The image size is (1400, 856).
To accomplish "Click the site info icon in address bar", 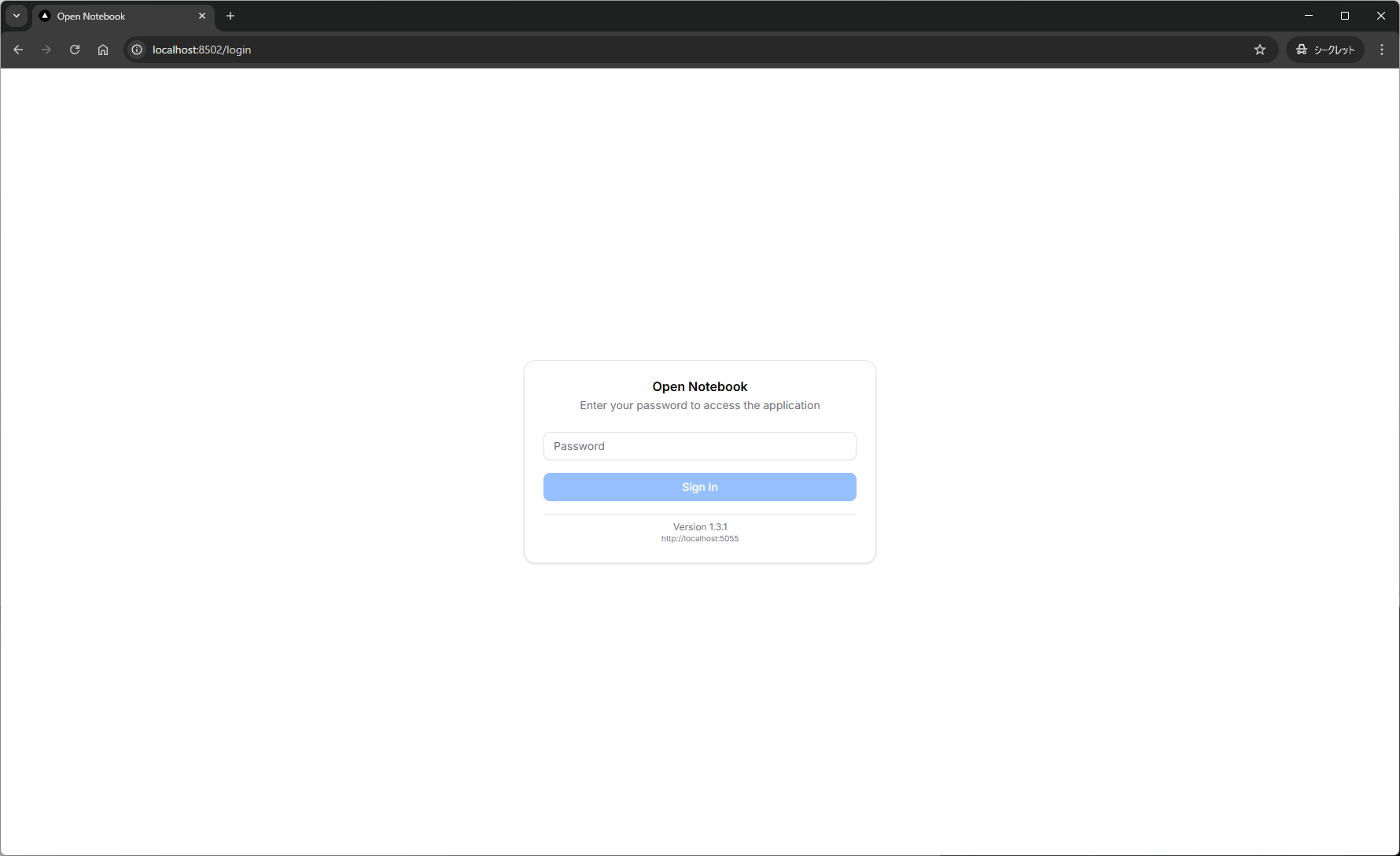I will click(136, 49).
